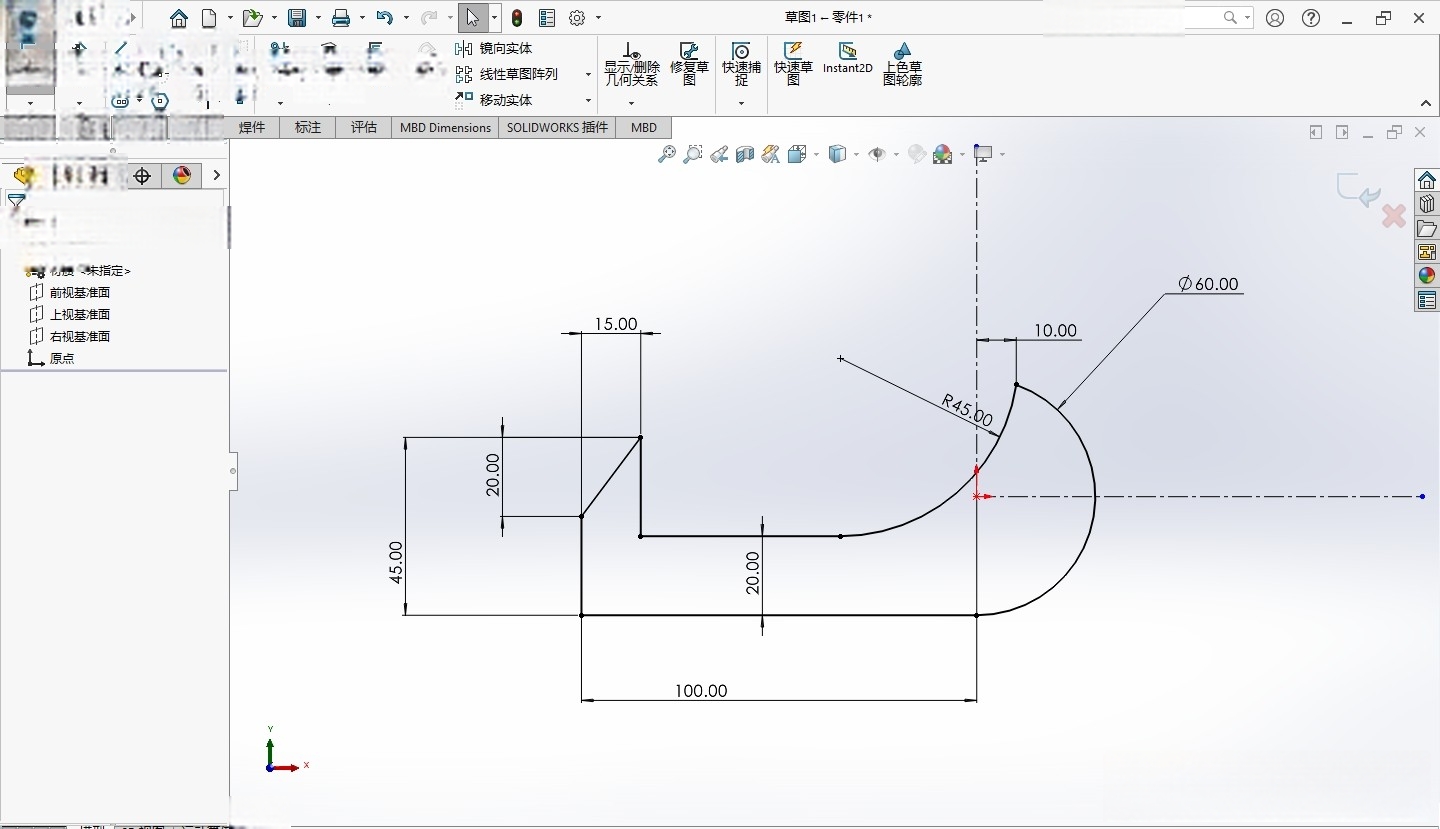Open dropdown under 快速捕捉
This screenshot has height=829, width=1440.
pos(741,103)
